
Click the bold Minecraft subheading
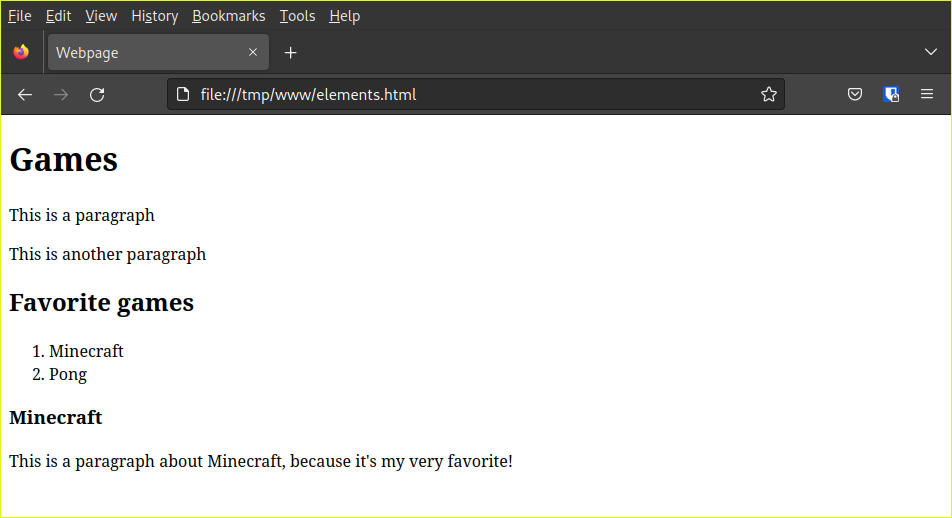(55, 418)
